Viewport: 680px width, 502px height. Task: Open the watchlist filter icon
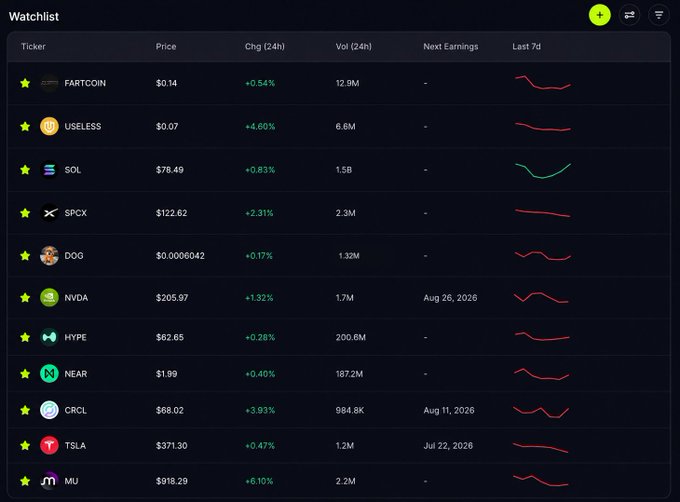[659, 15]
